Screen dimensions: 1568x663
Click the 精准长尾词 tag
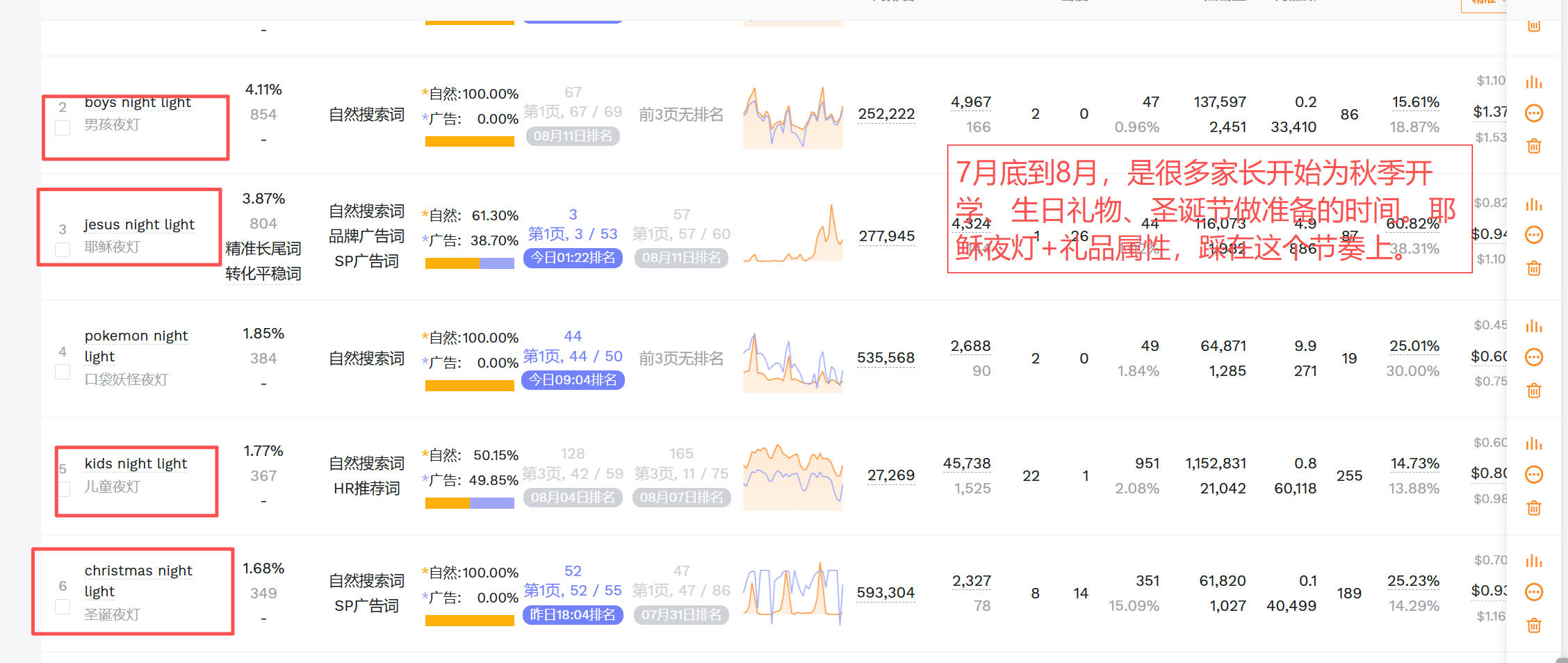(x=263, y=249)
